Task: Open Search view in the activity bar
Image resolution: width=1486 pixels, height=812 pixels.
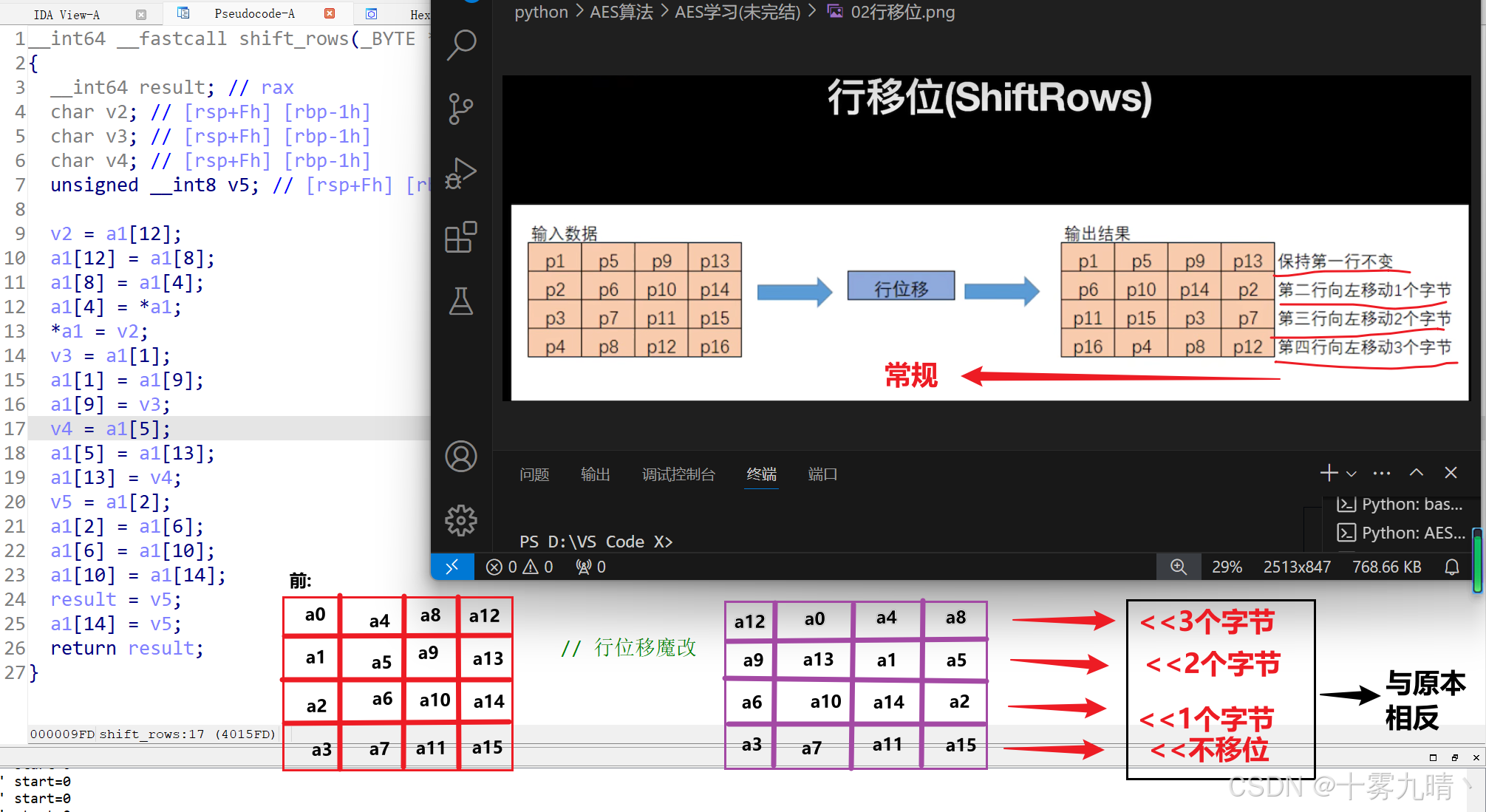Action: (461, 44)
